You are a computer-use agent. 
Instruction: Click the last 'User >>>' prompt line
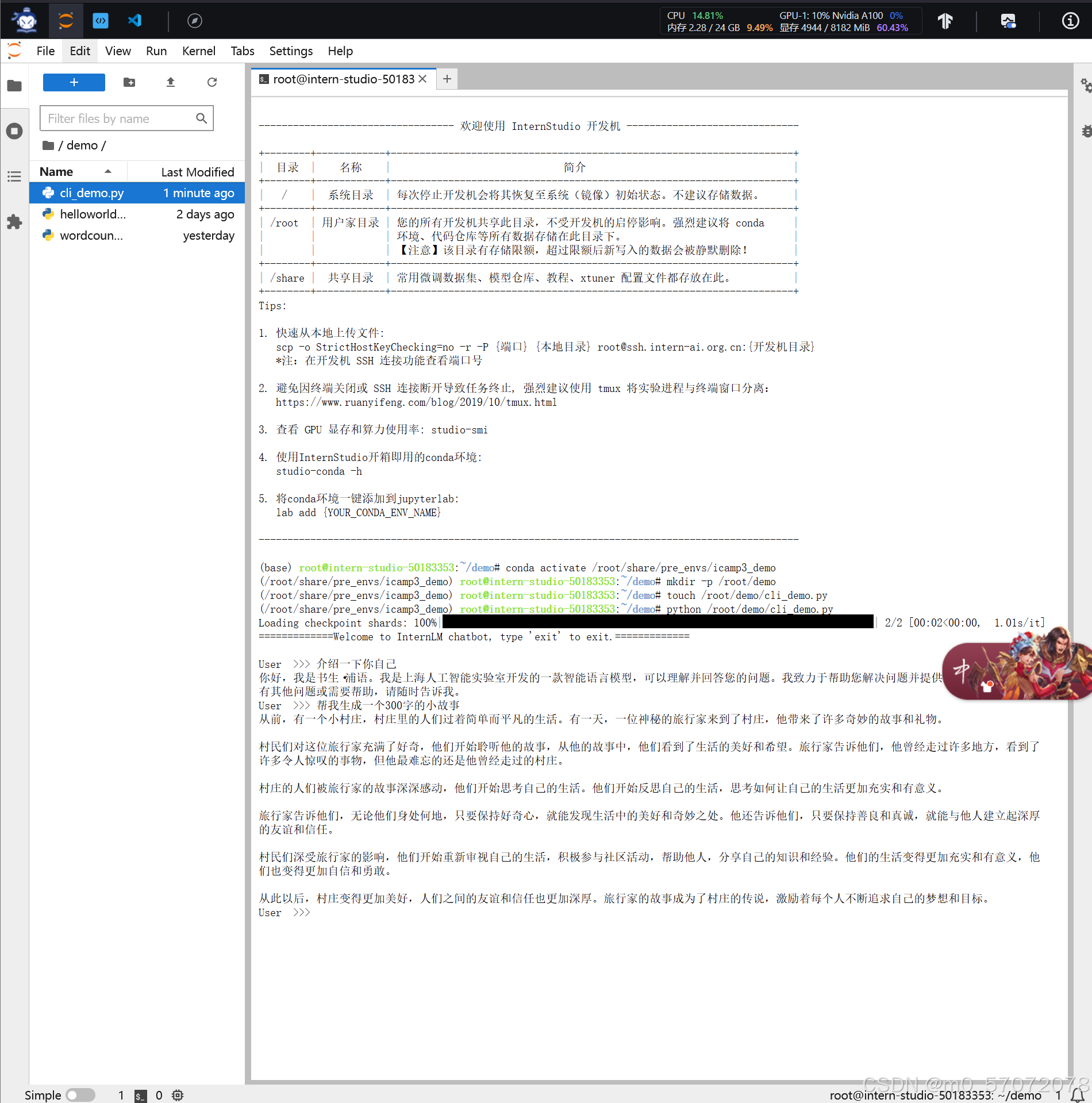pos(284,913)
